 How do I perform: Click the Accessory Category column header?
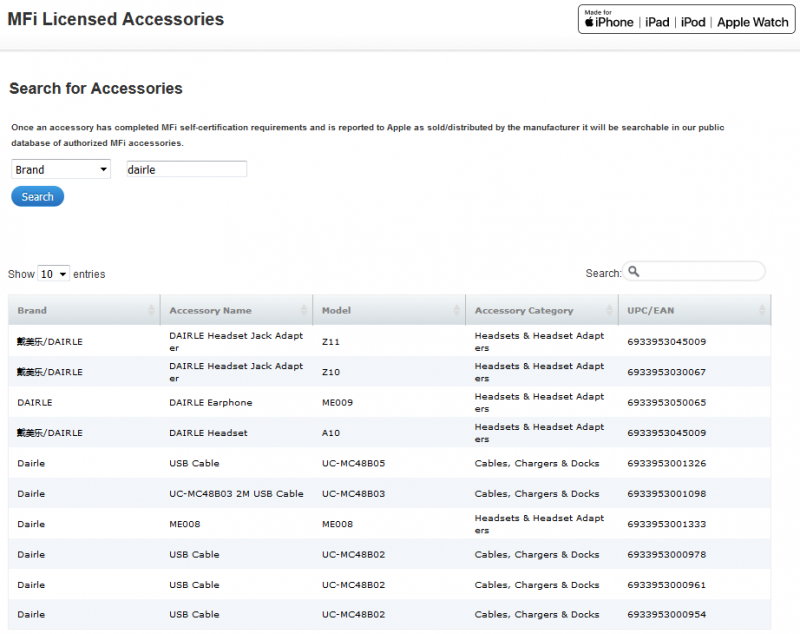click(x=523, y=311)
